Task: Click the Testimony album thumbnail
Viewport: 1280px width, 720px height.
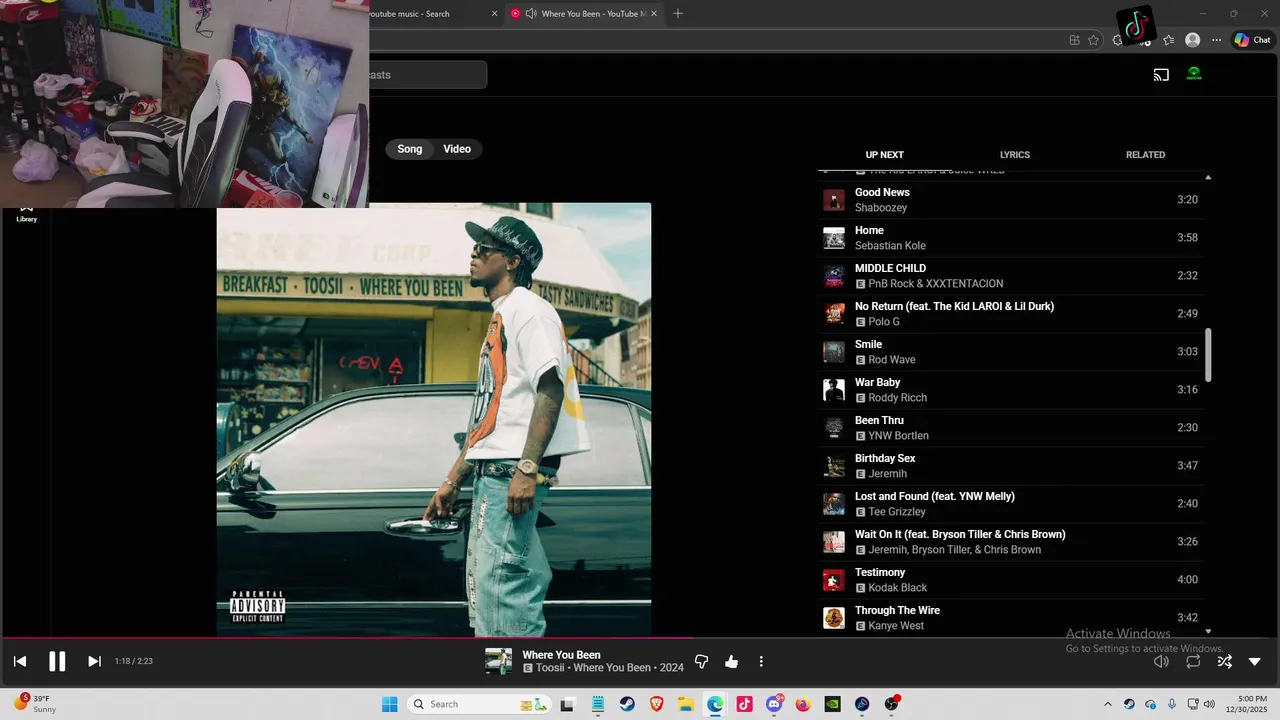Action: pos(834,580)
